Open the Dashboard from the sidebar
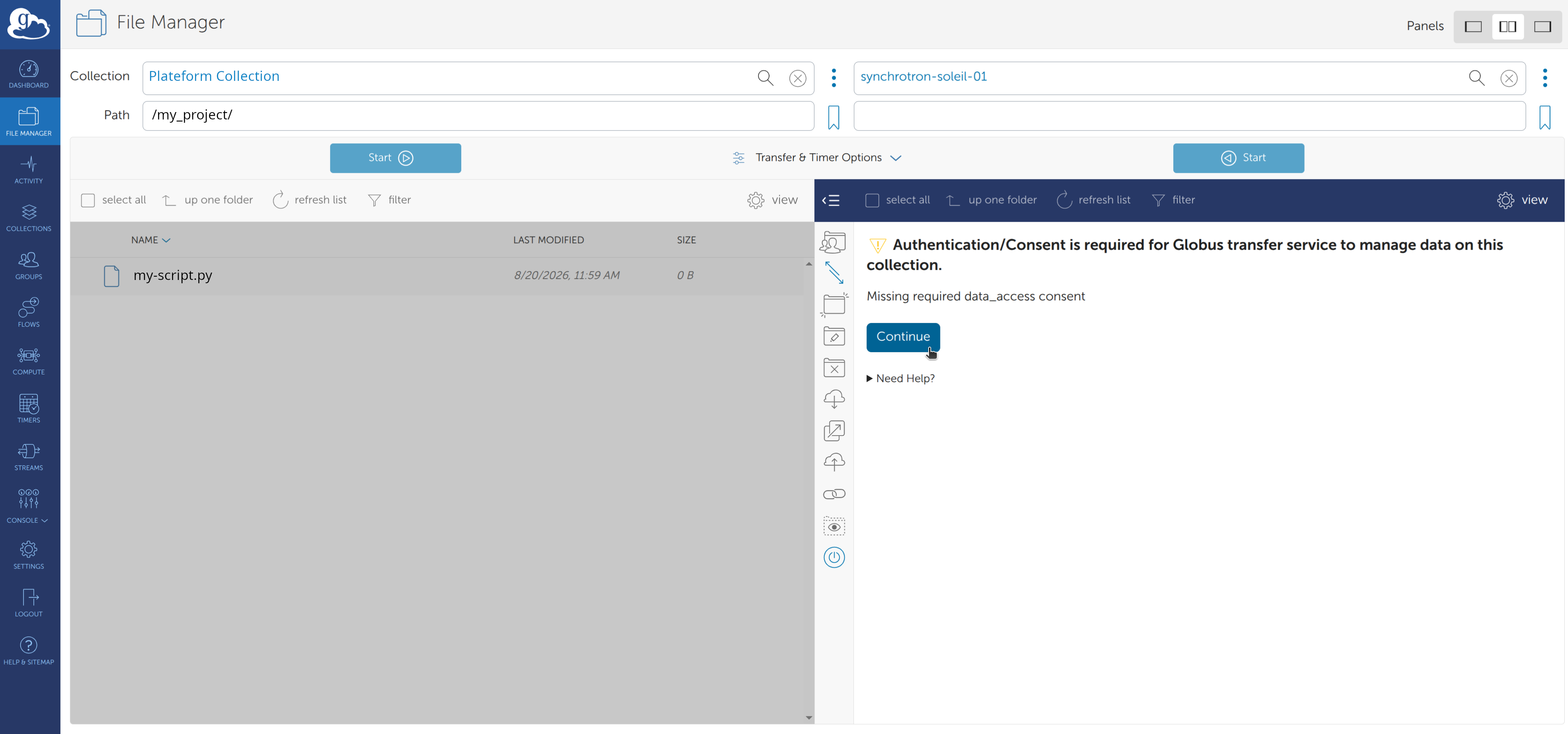 (x=29, y=74)
